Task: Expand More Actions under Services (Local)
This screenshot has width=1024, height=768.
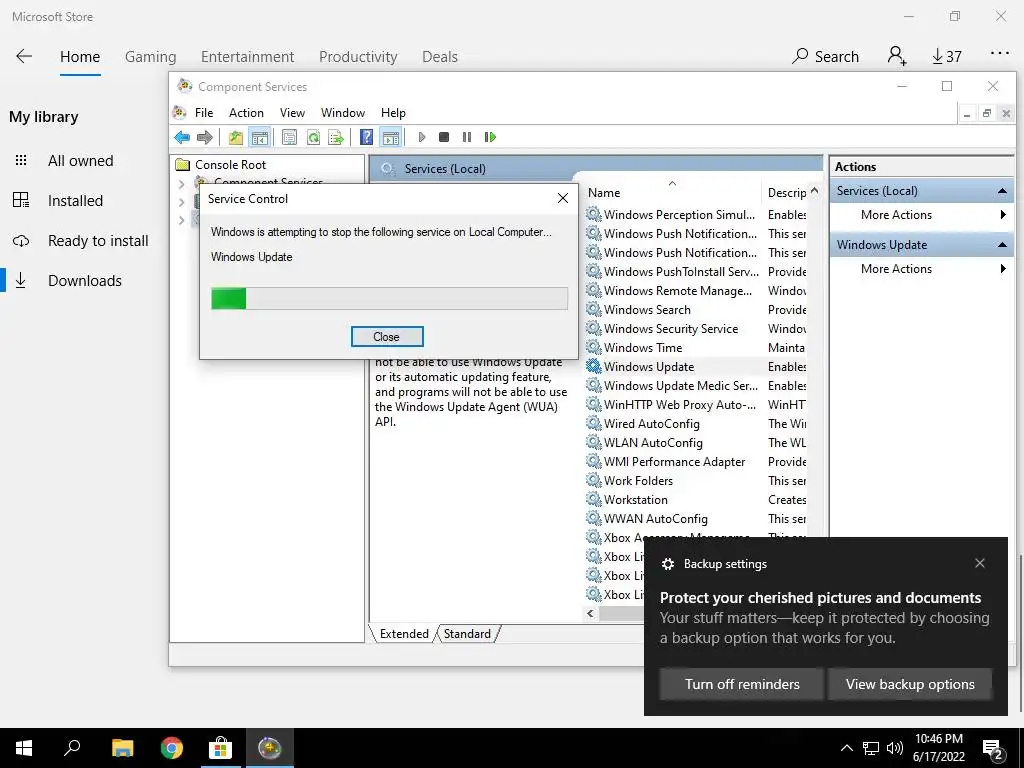Action: tap(921, 215)
